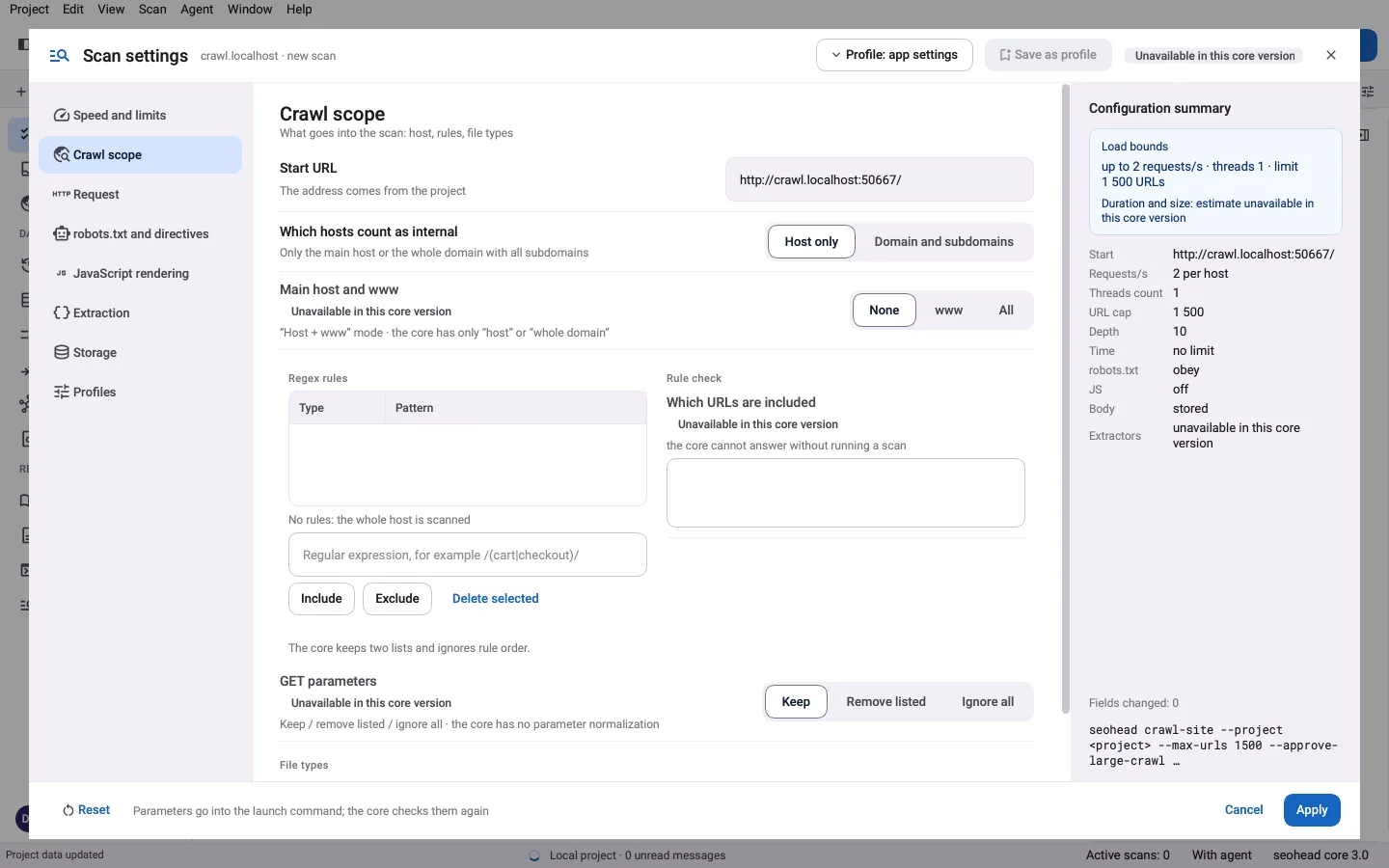The height and width of the screenshot is (868, 1389).
Task: Click Apply to confirm scan settings
Action: [x=1312, y=810]
